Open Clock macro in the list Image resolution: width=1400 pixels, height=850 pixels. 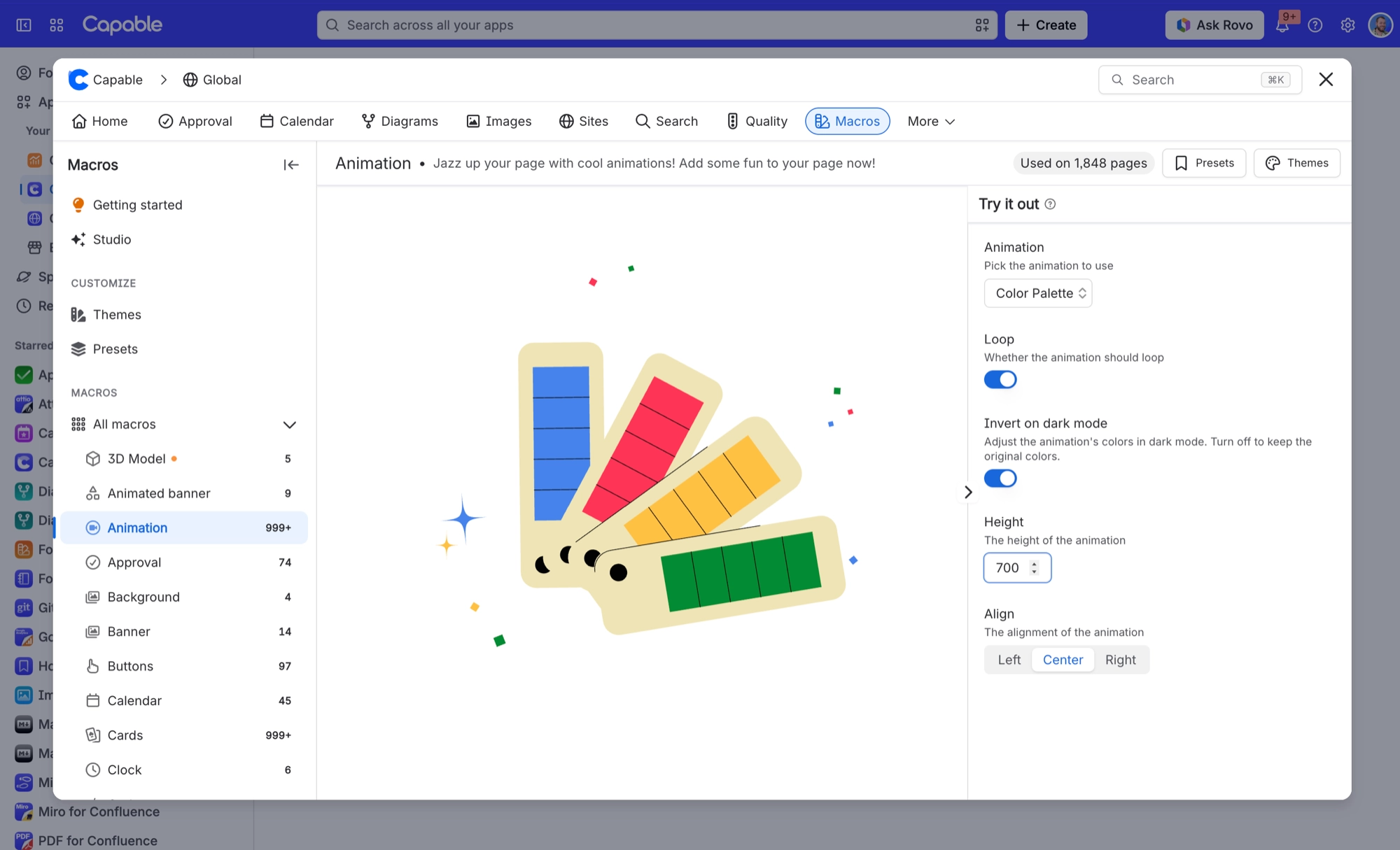pos(184,770)
